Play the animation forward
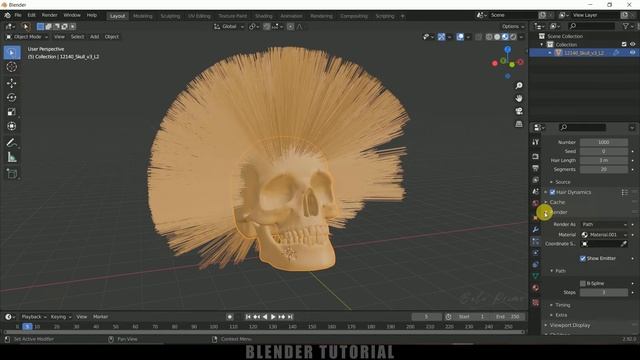This screenshot has width=640, height=360. pyautogui.click(x=273, y=317)
